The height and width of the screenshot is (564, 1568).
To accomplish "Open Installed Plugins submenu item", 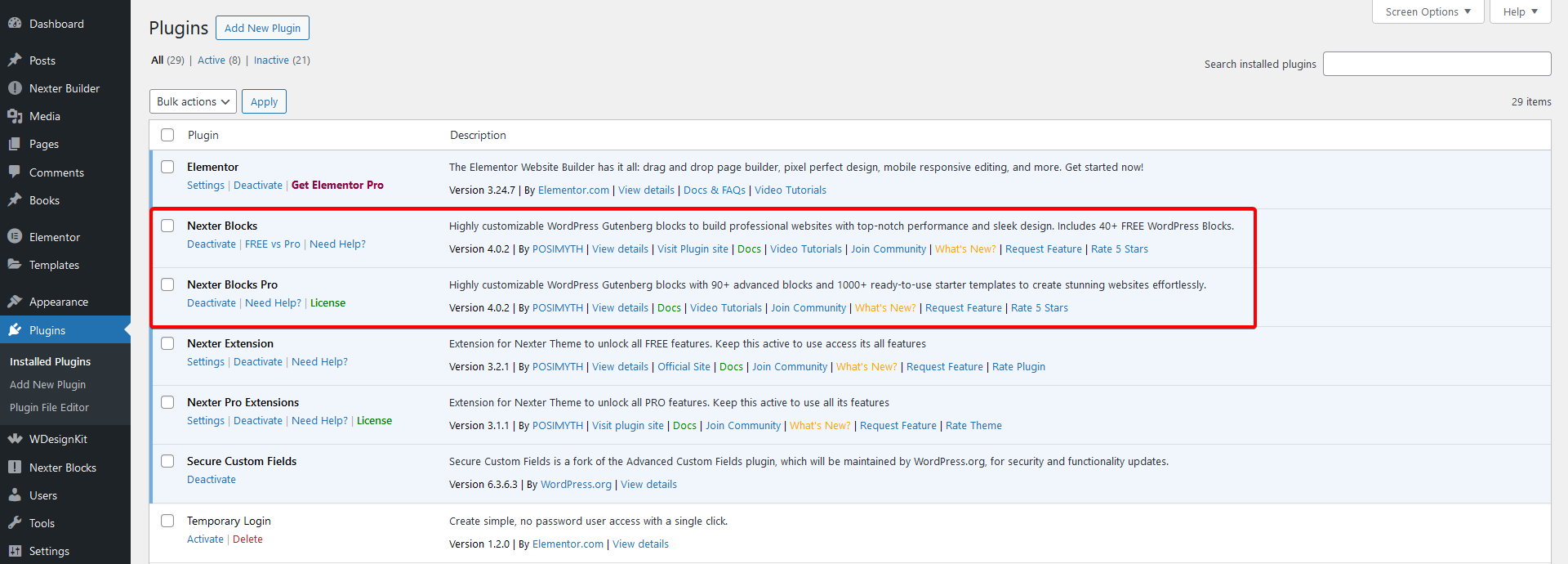I will tap(50, 361).
